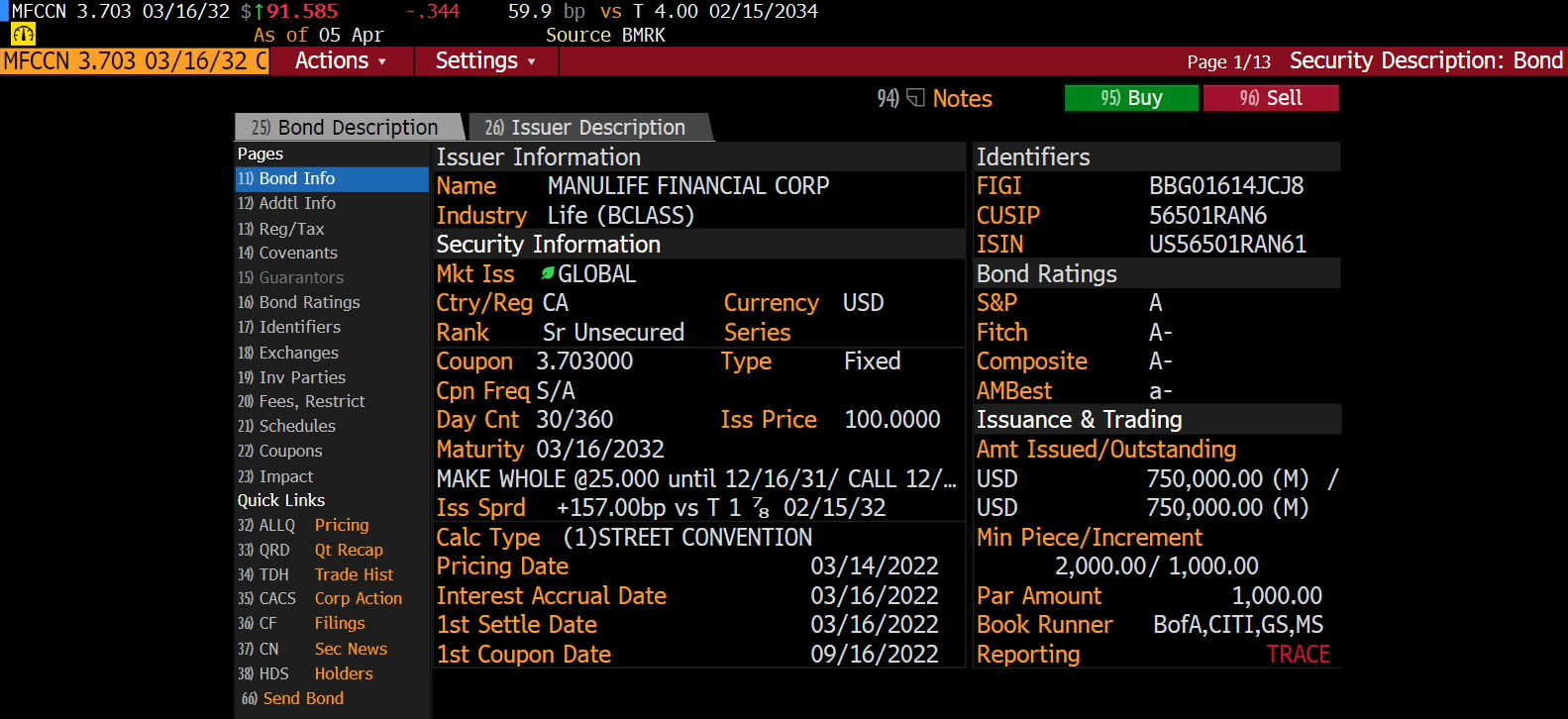Image resolution: width=1568 pixels, height=719 pixels.
Task: Click the red TRACE reporting value
Action: coord(1299,655)
